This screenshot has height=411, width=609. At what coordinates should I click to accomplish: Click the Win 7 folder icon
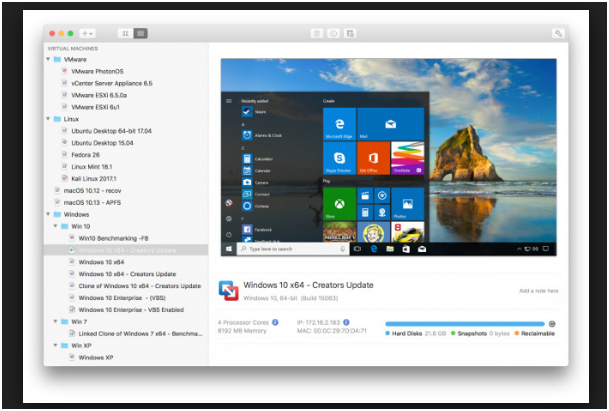[65, 321]
